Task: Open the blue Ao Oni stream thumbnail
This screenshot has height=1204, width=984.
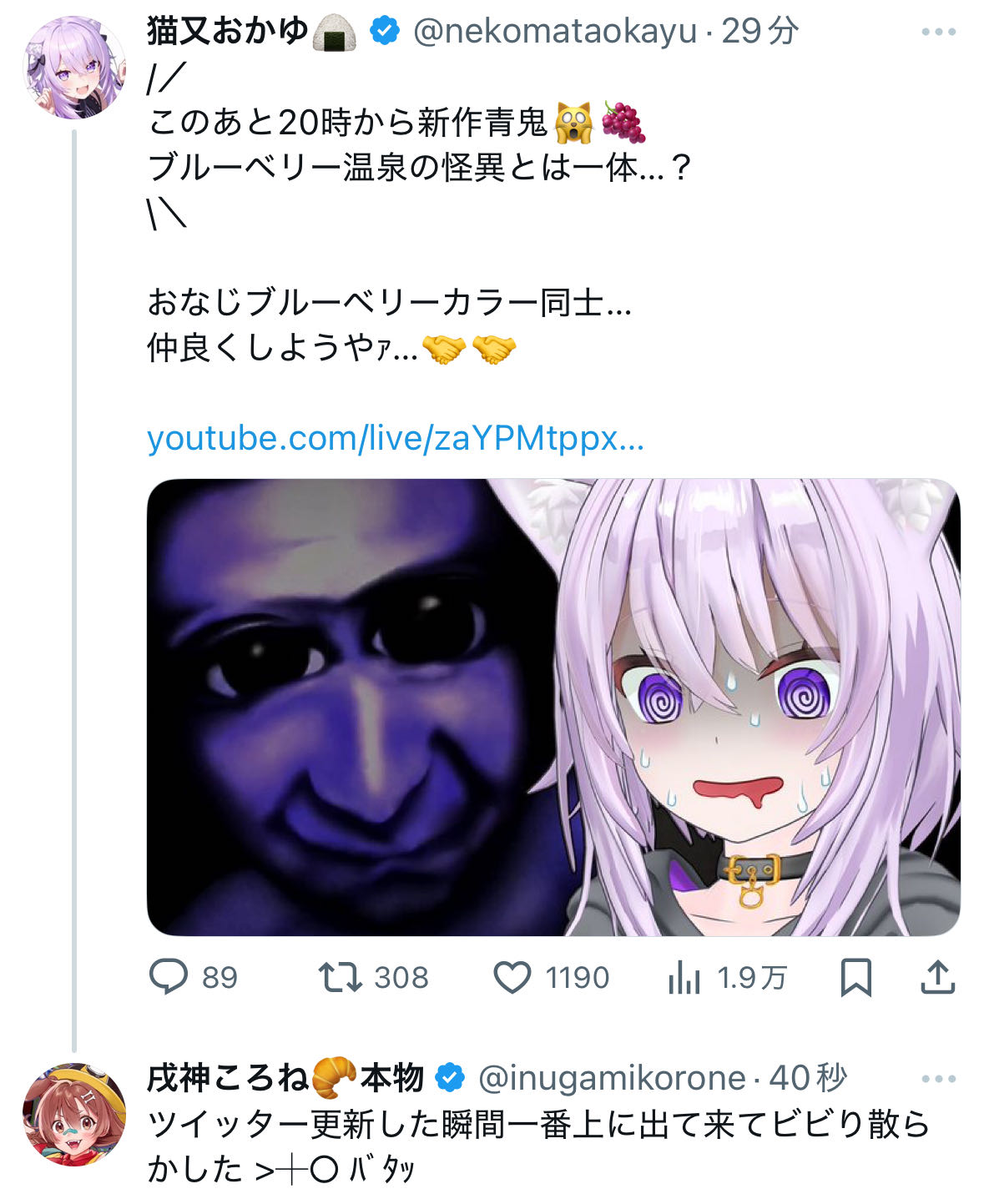Action: coord(553,707)
